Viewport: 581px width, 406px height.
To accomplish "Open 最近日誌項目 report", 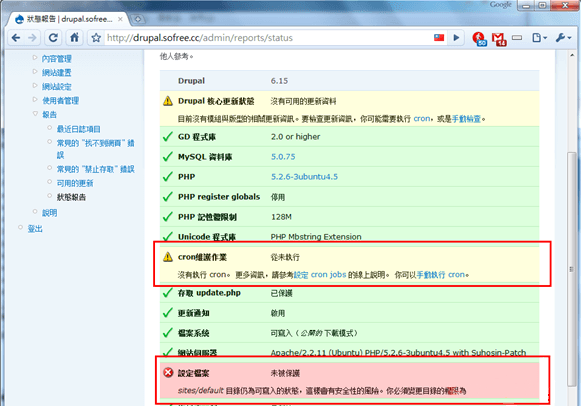I will pos(79,129).
